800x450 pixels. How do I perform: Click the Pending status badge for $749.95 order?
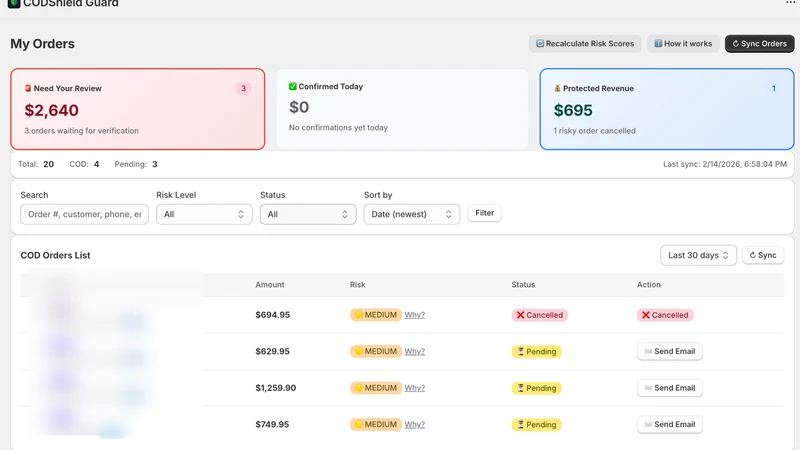pos(536,424)
